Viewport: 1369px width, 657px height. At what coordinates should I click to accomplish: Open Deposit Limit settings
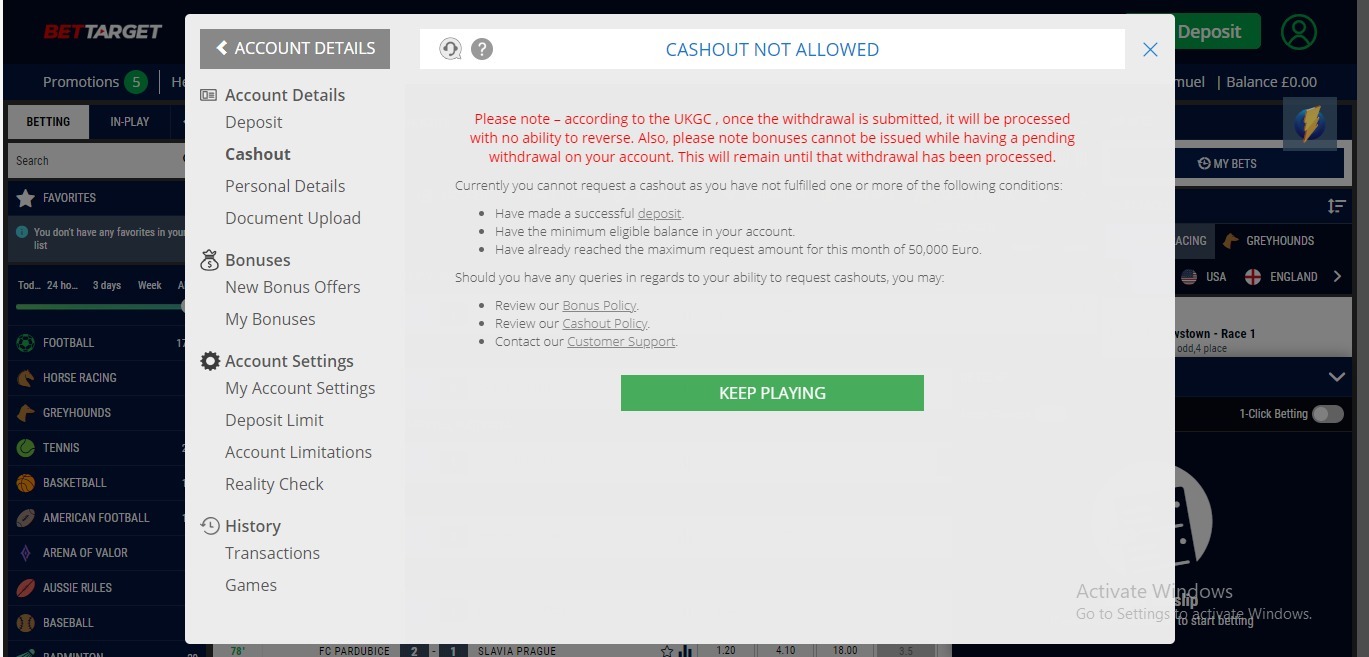point(274,420)
